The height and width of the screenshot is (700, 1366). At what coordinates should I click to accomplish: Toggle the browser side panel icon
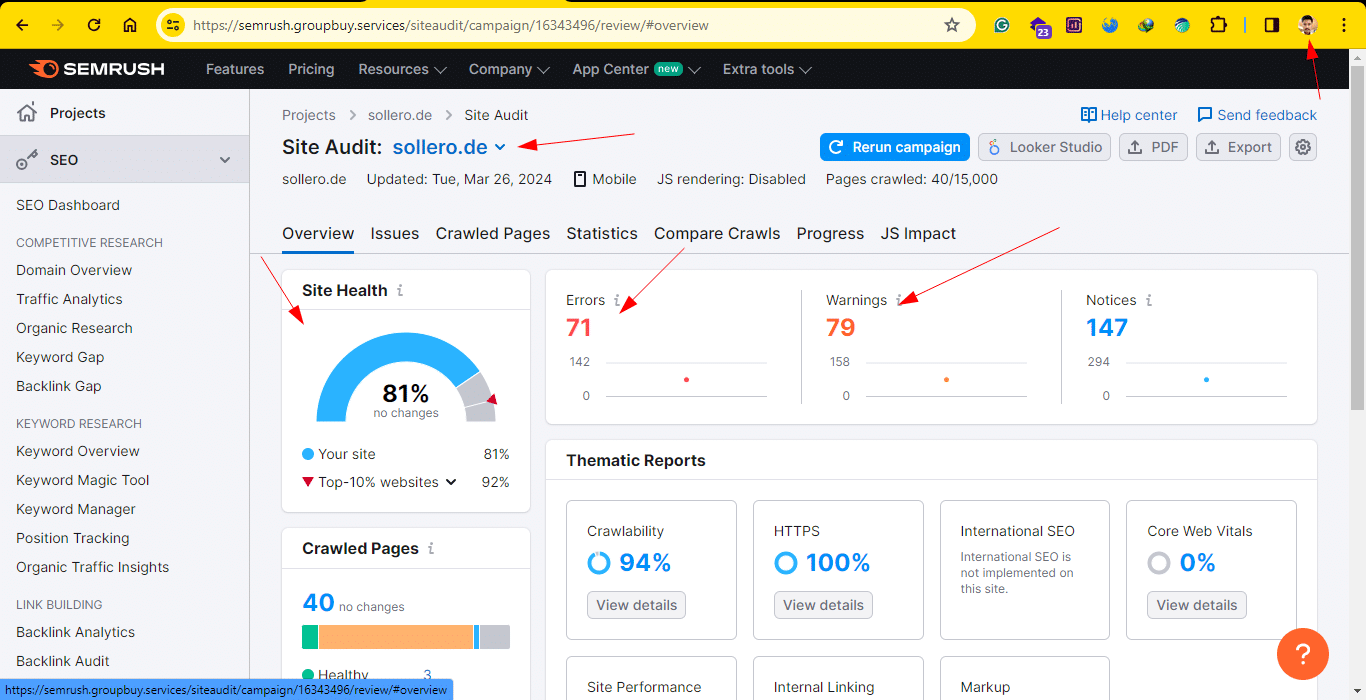point(1272,25)
